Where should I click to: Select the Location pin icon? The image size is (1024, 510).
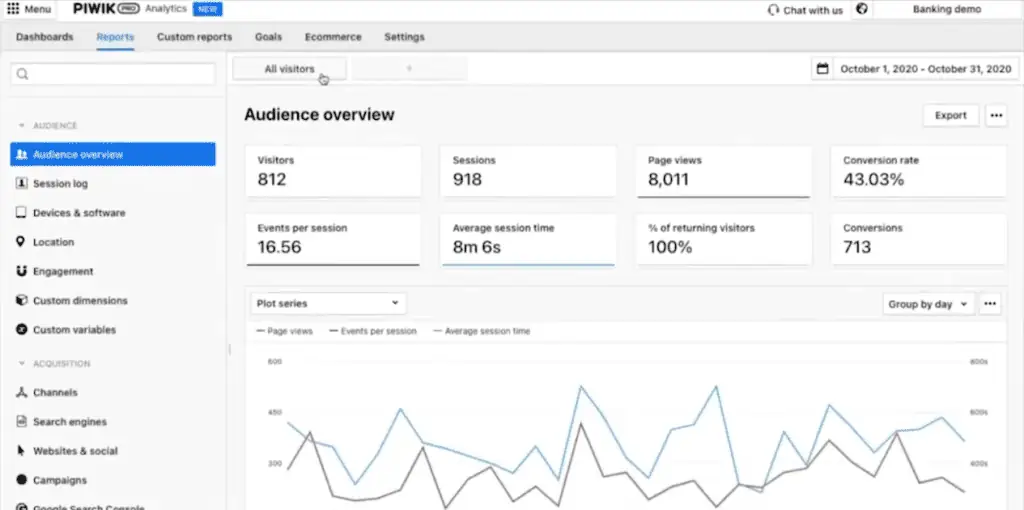pyautogui.click(x=22, y=242)
